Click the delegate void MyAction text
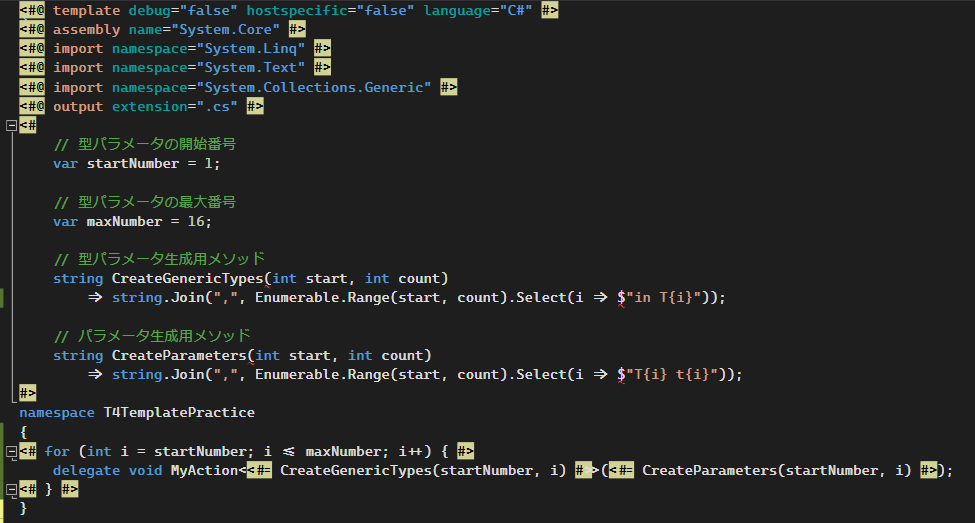Screen dimensions: 975x523 coord(146,471)
